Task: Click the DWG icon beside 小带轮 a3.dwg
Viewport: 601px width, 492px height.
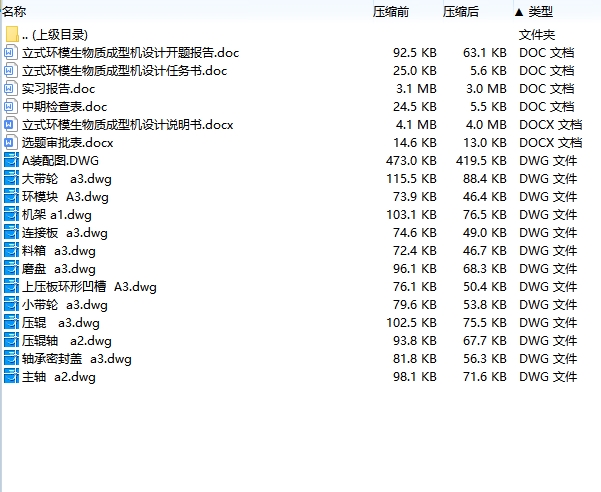Action: click(11, 305)
